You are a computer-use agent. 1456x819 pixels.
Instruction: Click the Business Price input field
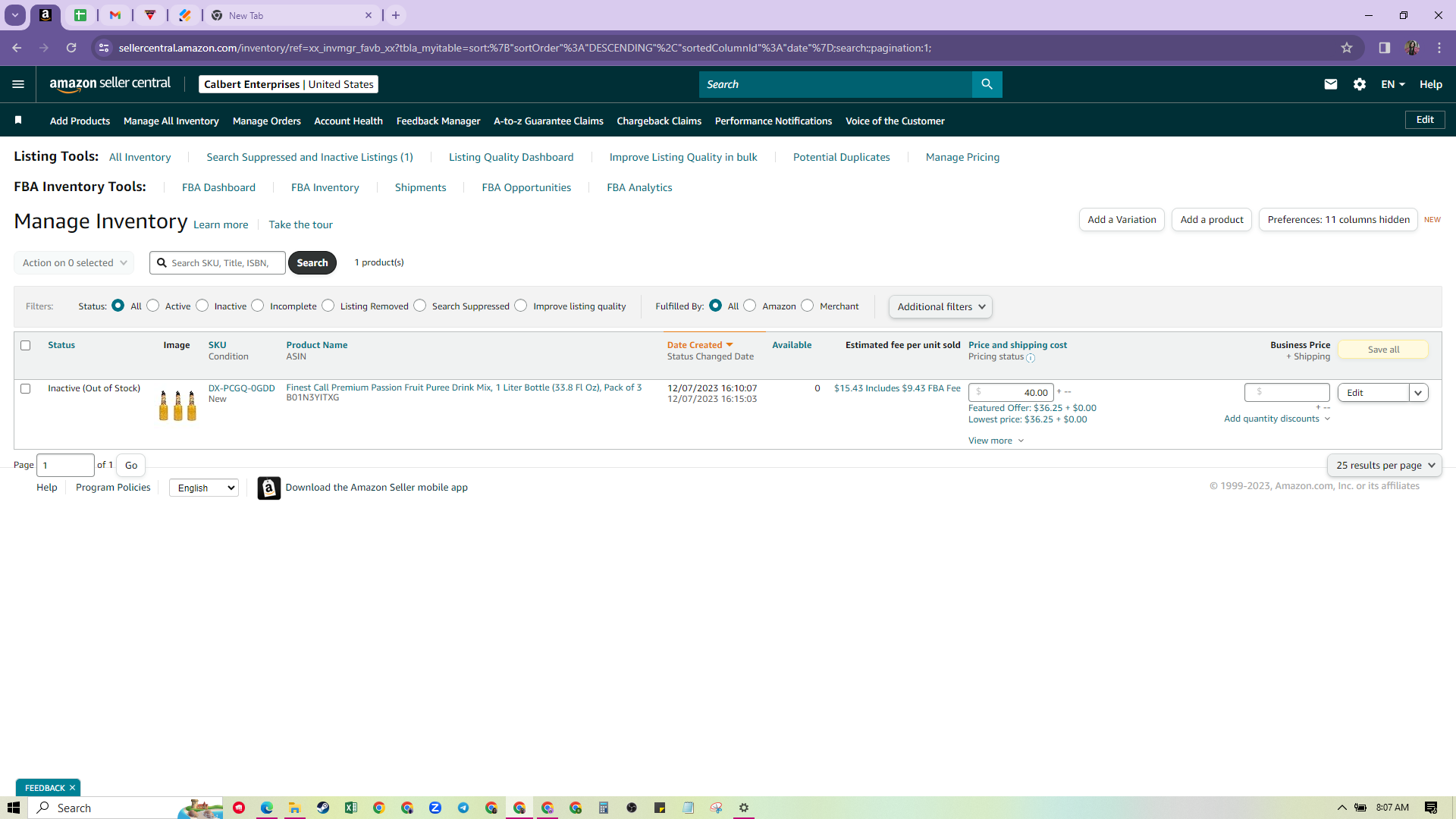(x=1287, y=392)
